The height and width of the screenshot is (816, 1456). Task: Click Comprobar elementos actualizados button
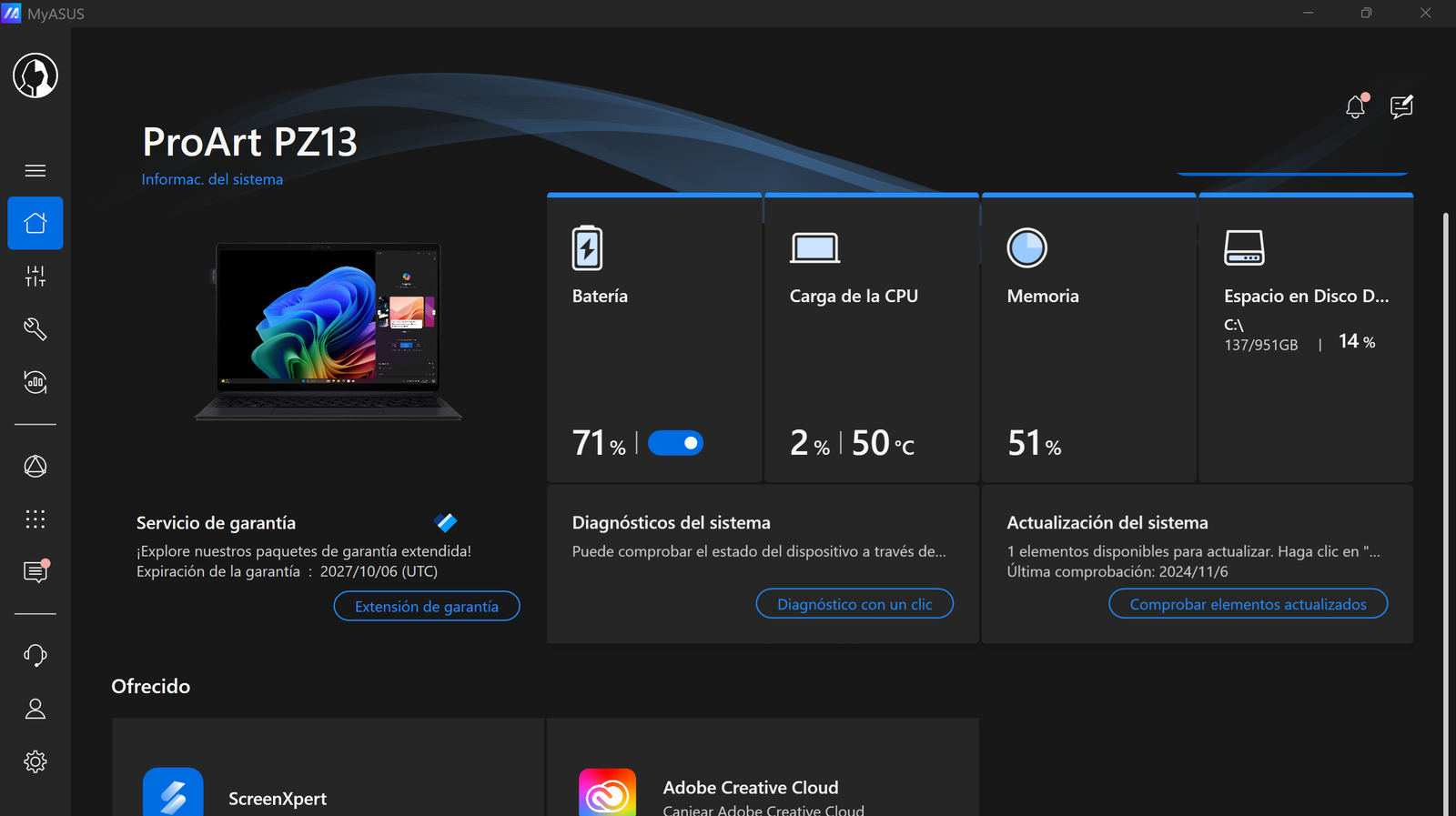coord(1248,604)
